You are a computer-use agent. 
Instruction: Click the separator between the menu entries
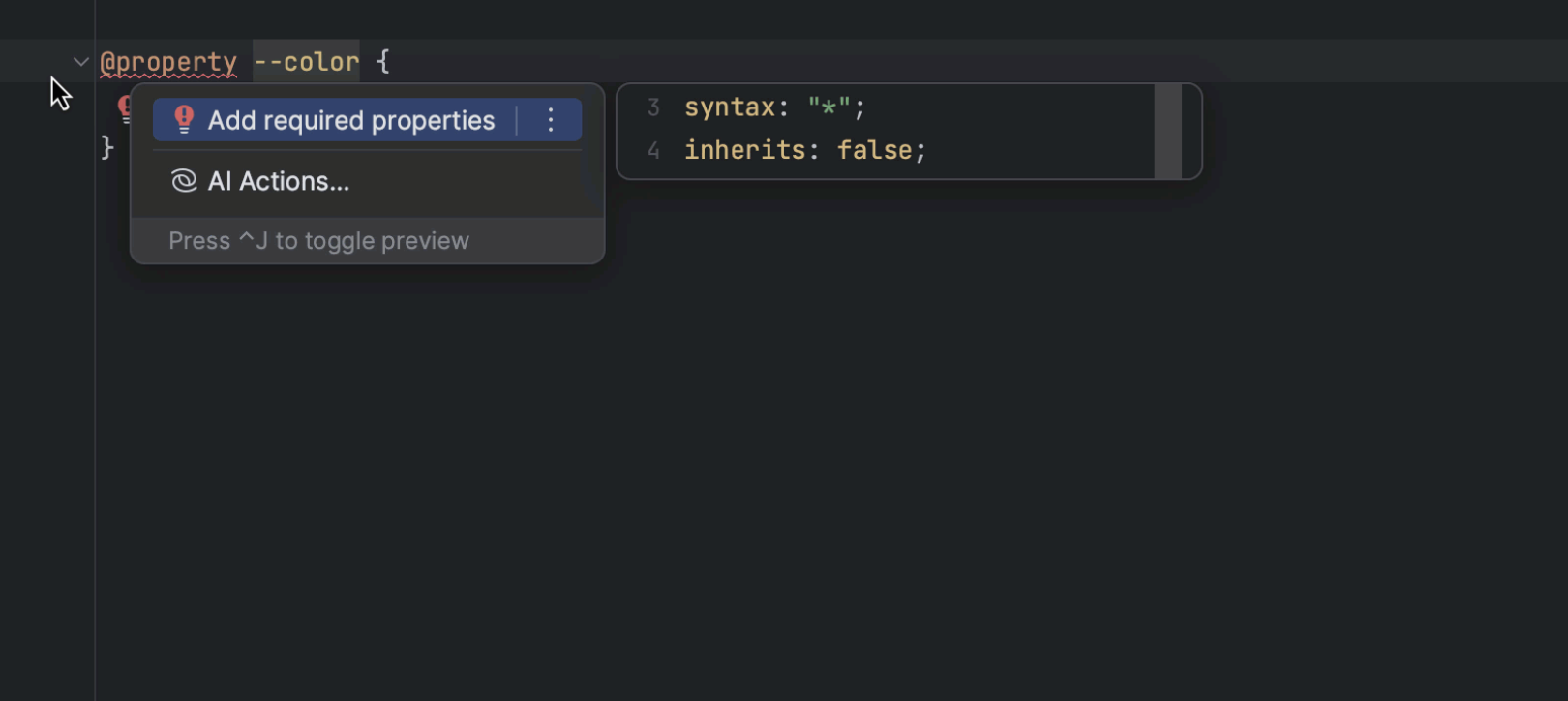click(x=367, y=151)
